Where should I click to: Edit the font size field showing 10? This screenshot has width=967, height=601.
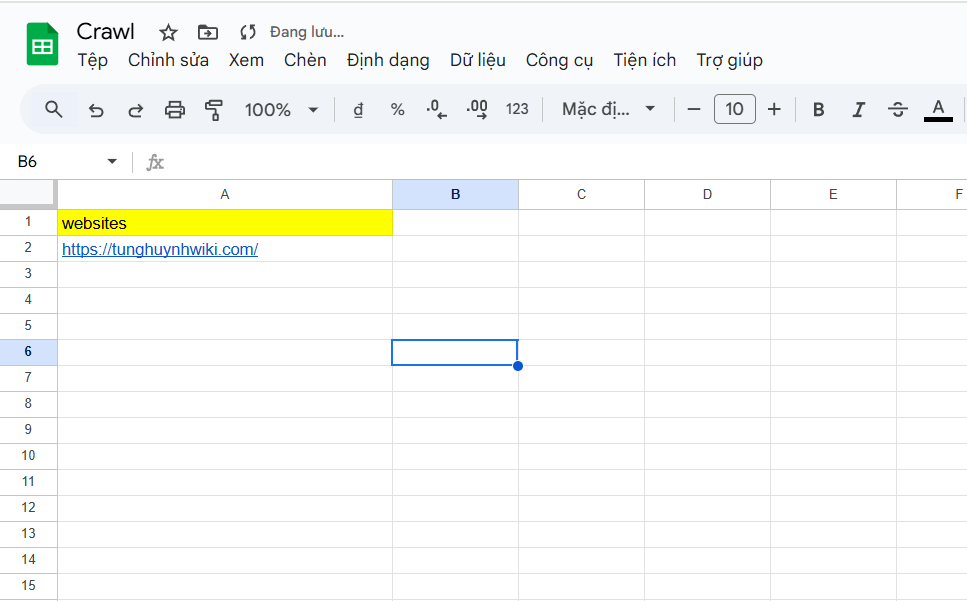pos(735,109)
